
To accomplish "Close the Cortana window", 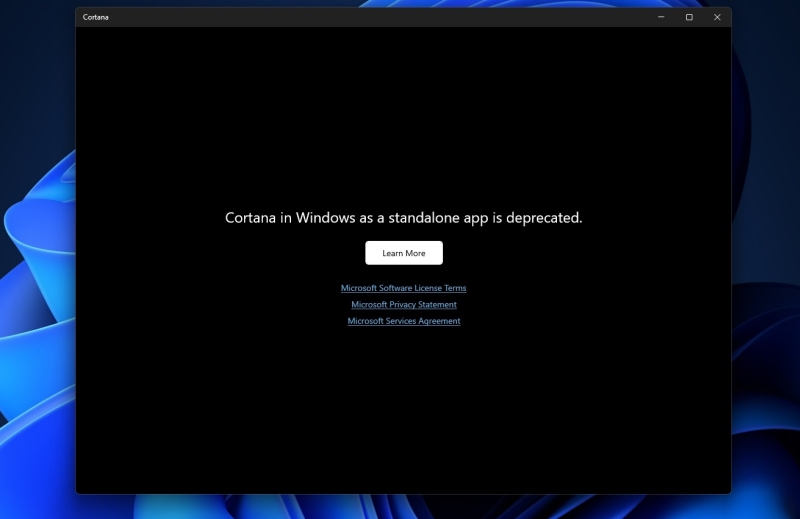I will pyautogui.click(x=717, y=17).
